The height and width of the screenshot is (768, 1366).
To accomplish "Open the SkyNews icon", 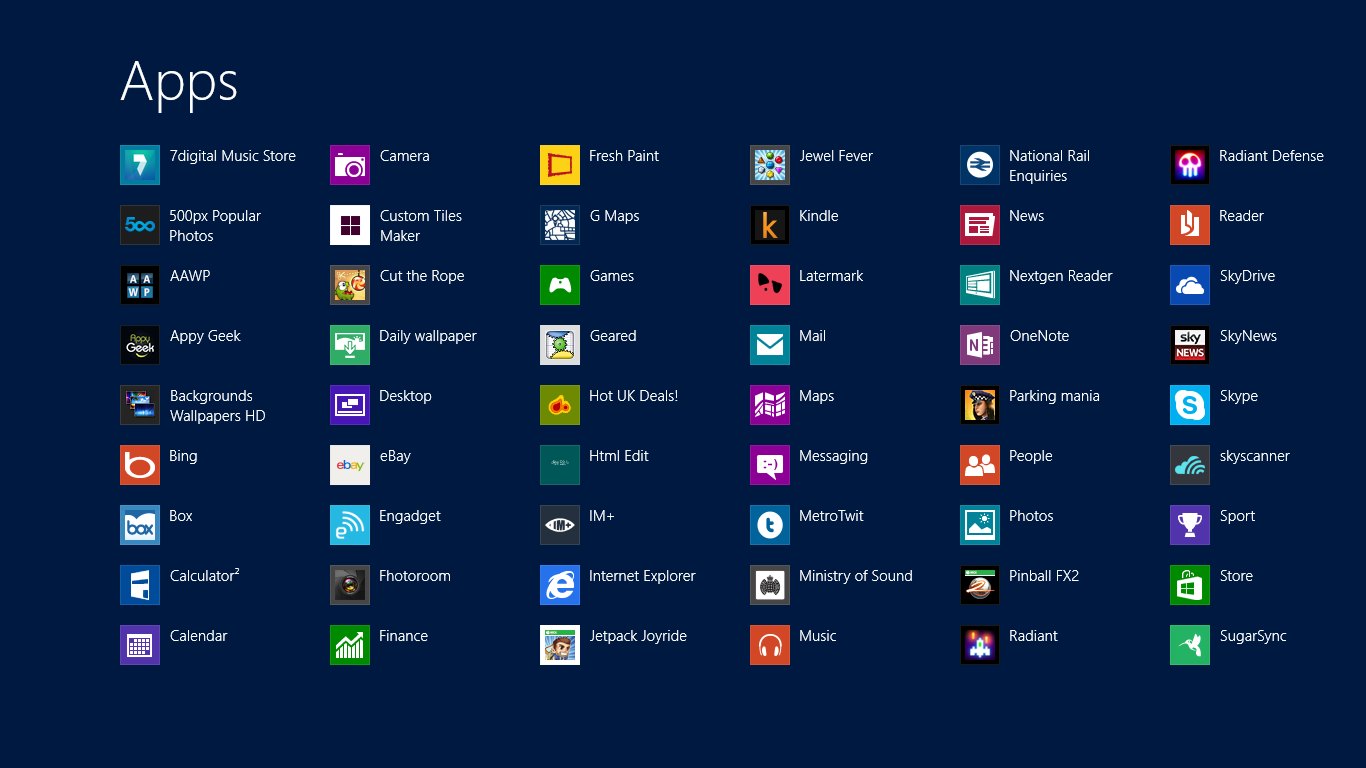I will [1190, 345].
